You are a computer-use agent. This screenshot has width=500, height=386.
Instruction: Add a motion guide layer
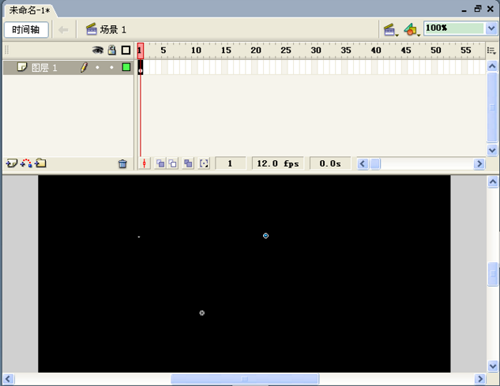(26, 163)
